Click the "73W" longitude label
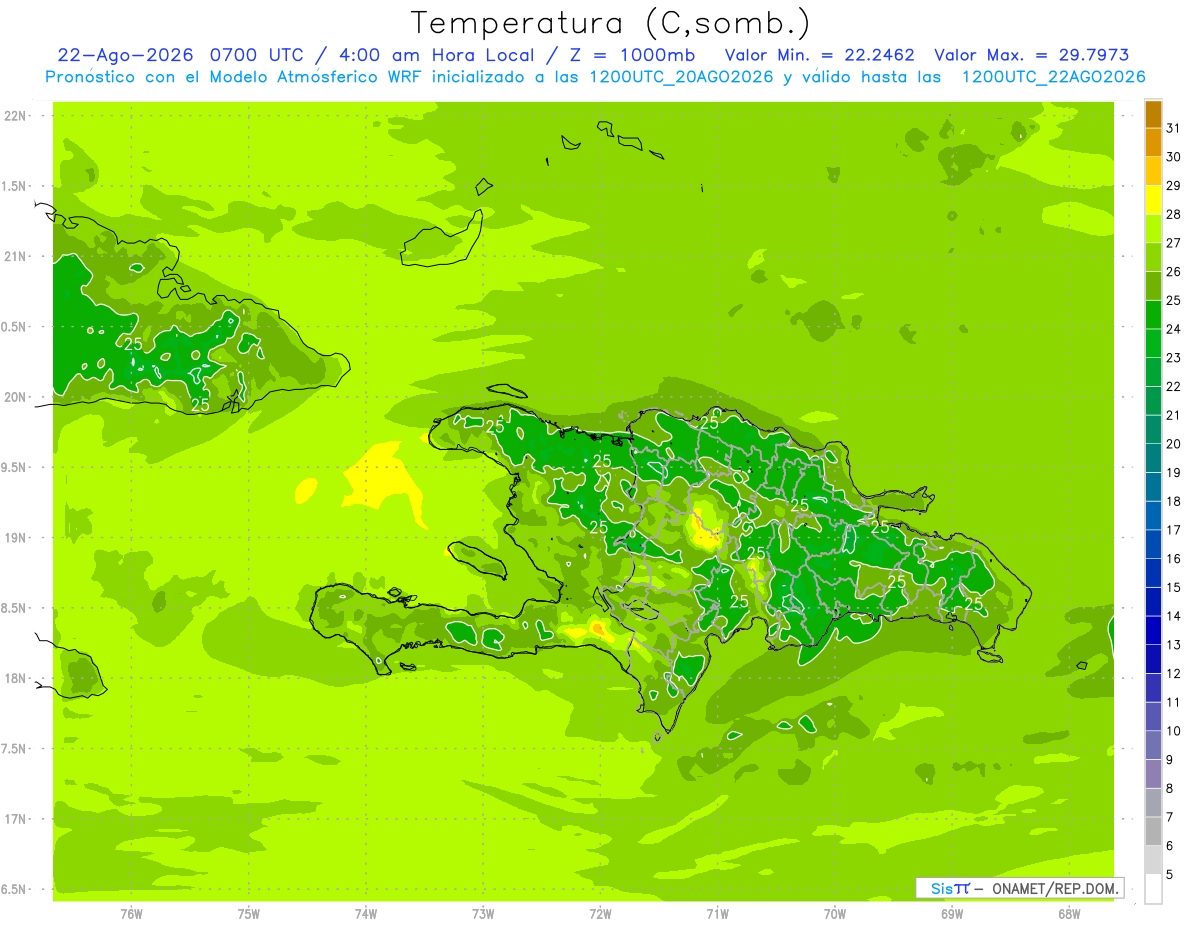Screen dimensions: 1200x927 tap(483, 914)
